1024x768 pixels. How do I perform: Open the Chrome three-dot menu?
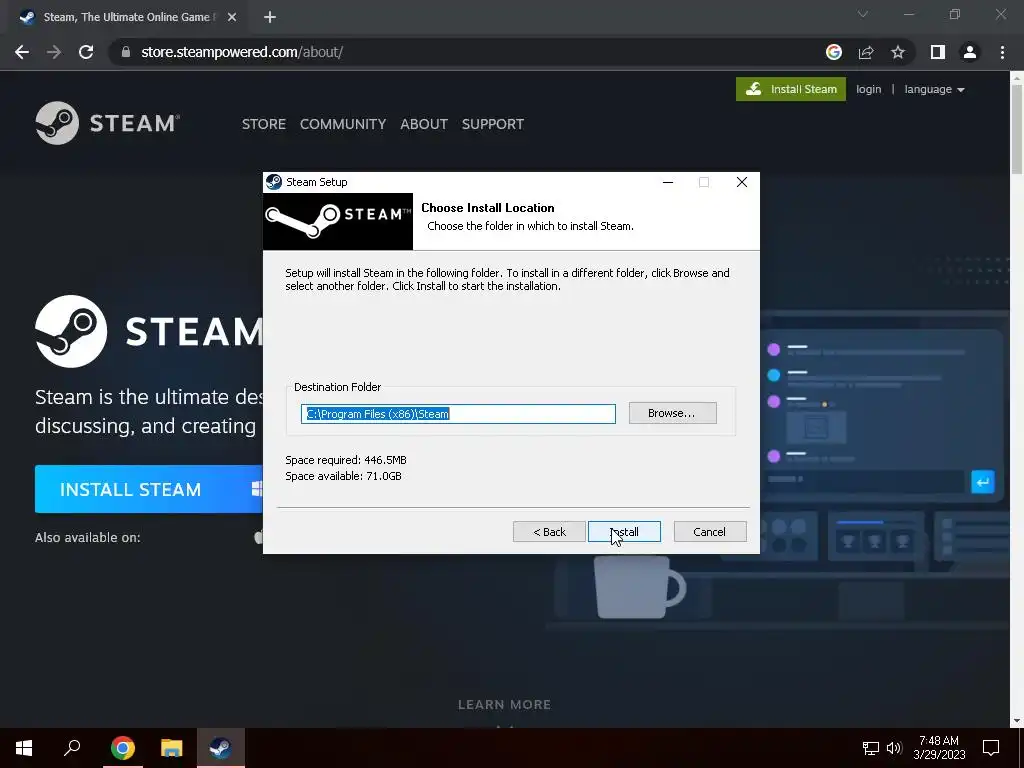point(1002,52)
